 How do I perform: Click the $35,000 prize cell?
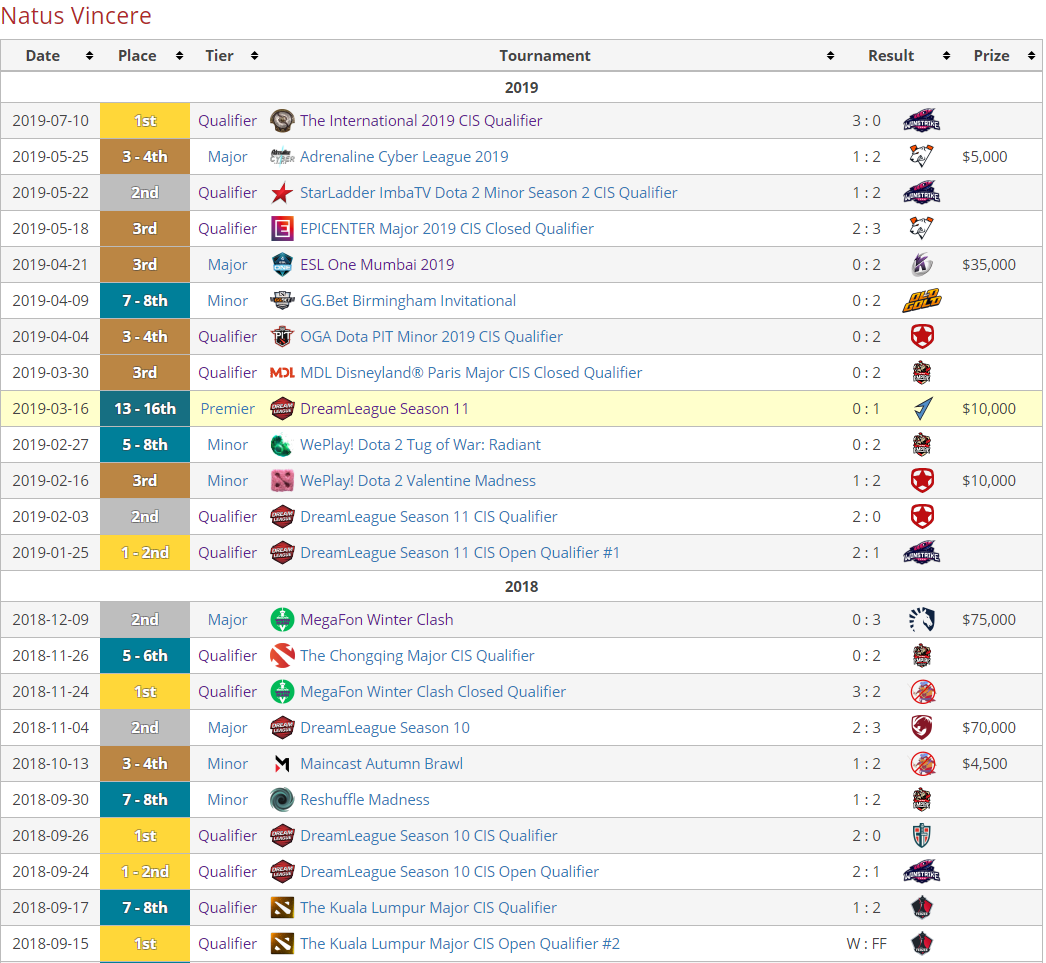click(989, 265)
